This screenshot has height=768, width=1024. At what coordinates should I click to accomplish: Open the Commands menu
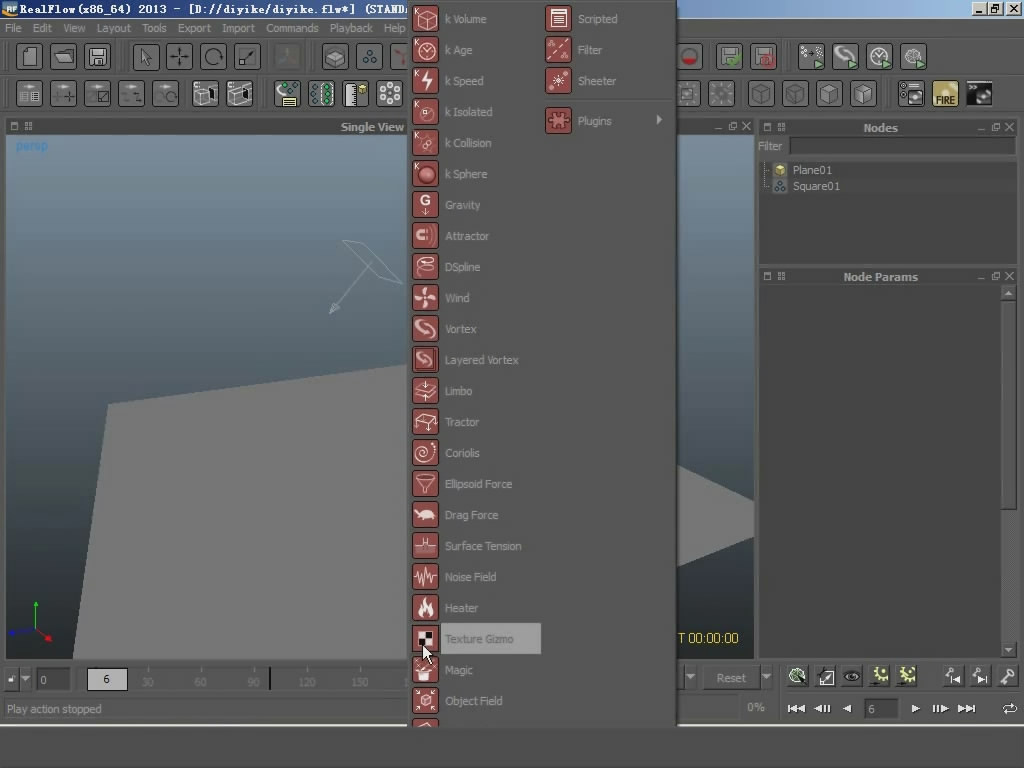[x=292, y=28]
